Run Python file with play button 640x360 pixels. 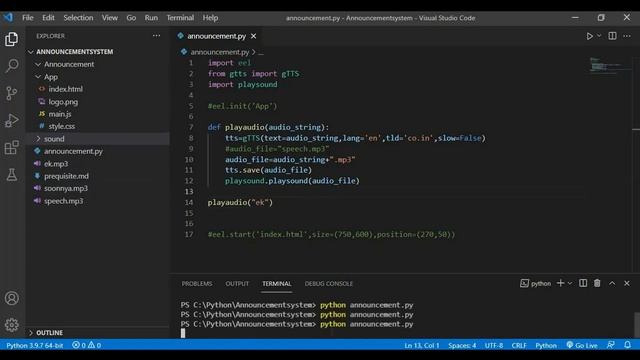[x=589, y=36]
